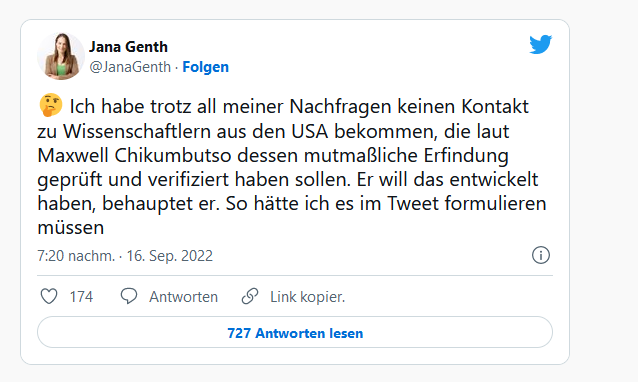Image resolution: width=638 pixels, height=382 pixels.
Task: Follow the account via Folgen link
Action: click(205, 67)
